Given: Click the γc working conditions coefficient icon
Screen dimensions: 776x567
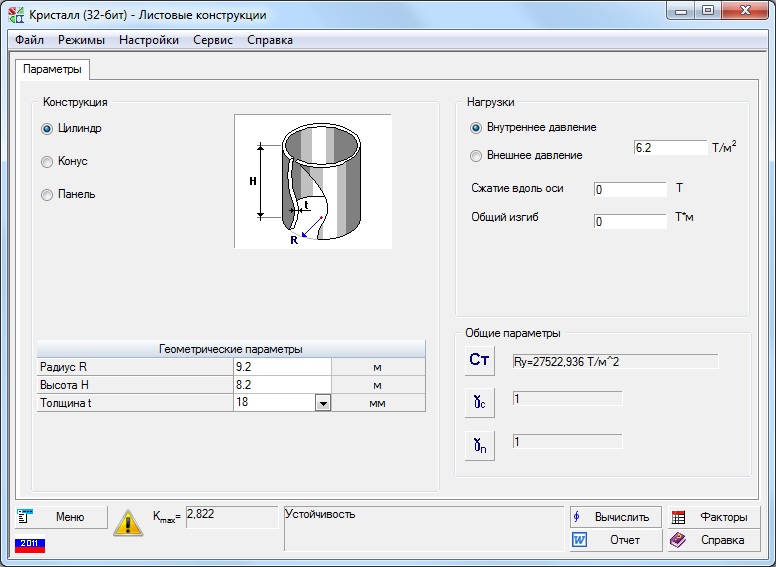Looking at the screenshot, I should click(x=480, y=402).
